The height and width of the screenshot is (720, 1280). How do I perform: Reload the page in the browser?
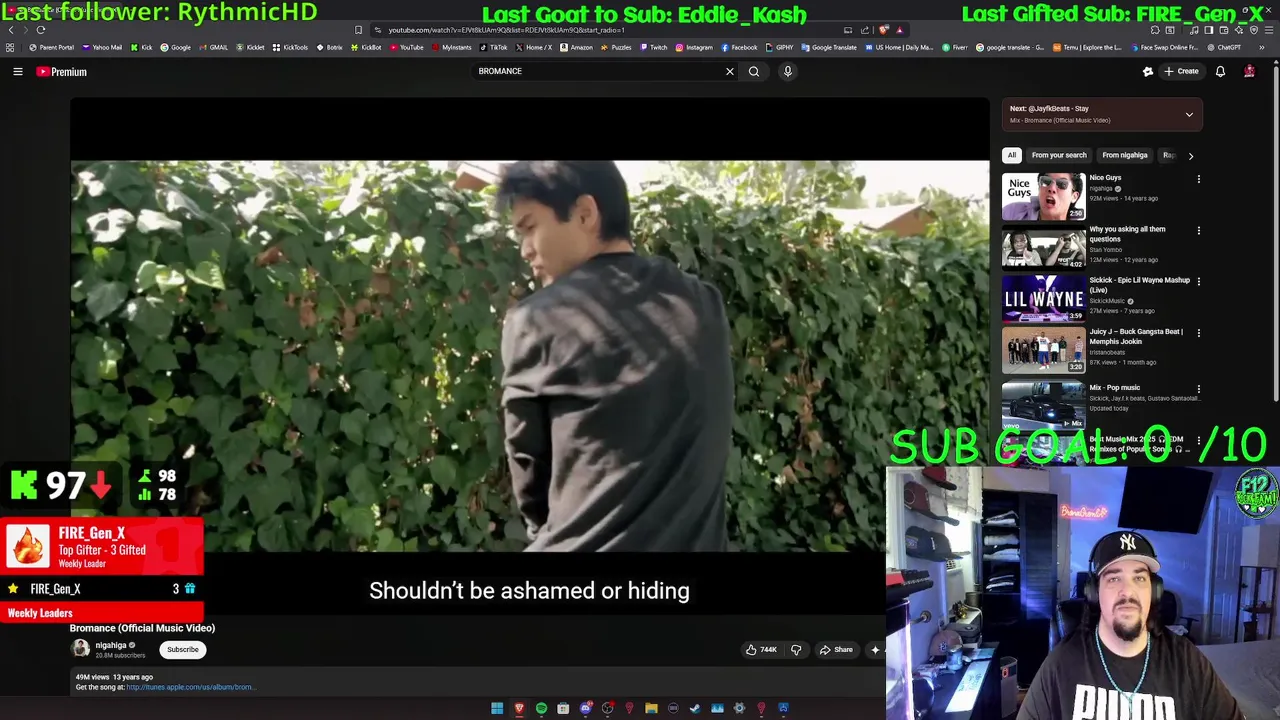(41, 30)
